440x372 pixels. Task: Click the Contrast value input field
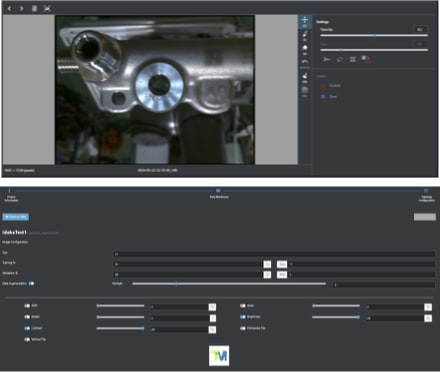pyautogui.click(x=179, y=329)
